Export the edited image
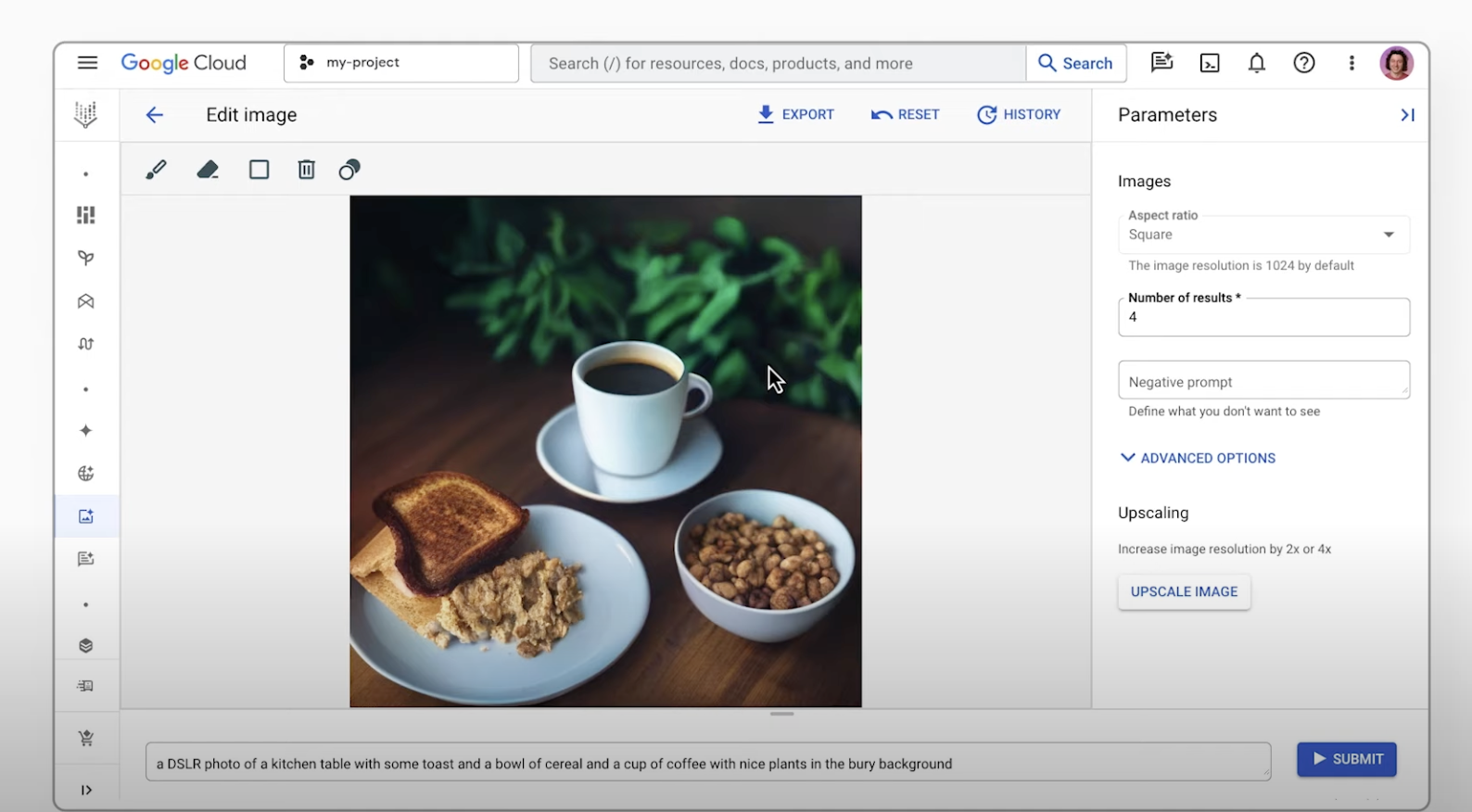 click(795, 114)
